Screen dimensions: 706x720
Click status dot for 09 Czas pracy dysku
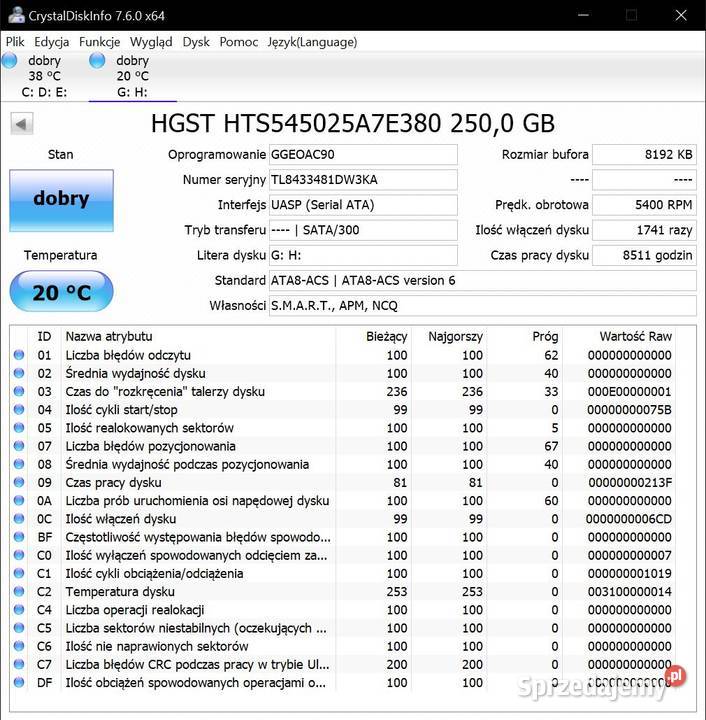(19, 482)
